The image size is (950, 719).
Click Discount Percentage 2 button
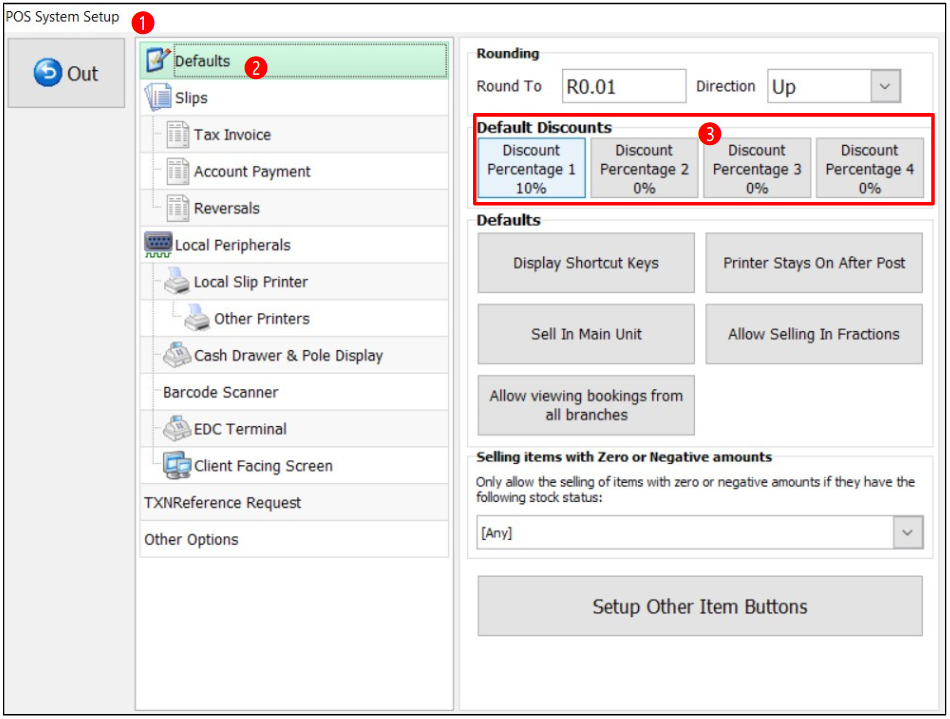coord(644,168)
